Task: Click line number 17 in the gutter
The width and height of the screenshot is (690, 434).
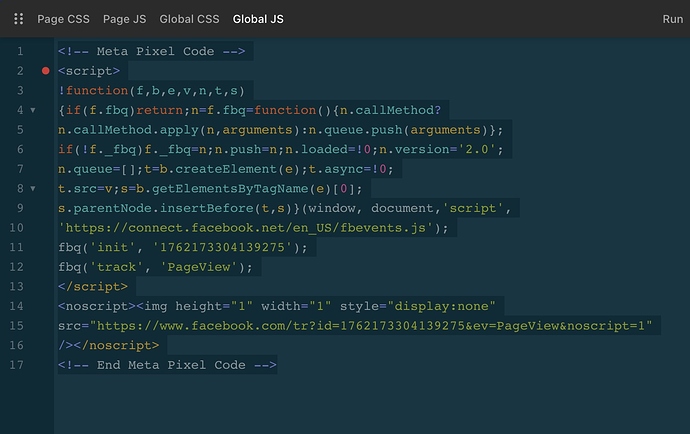Action: (x=17, y=365)
